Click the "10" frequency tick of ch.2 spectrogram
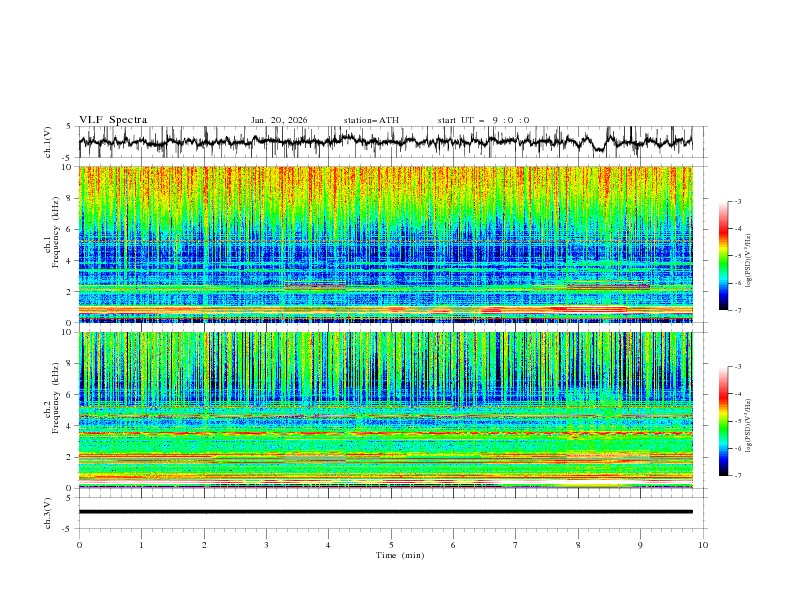This screenshot has width=792, height=612. tap(67, 332)
